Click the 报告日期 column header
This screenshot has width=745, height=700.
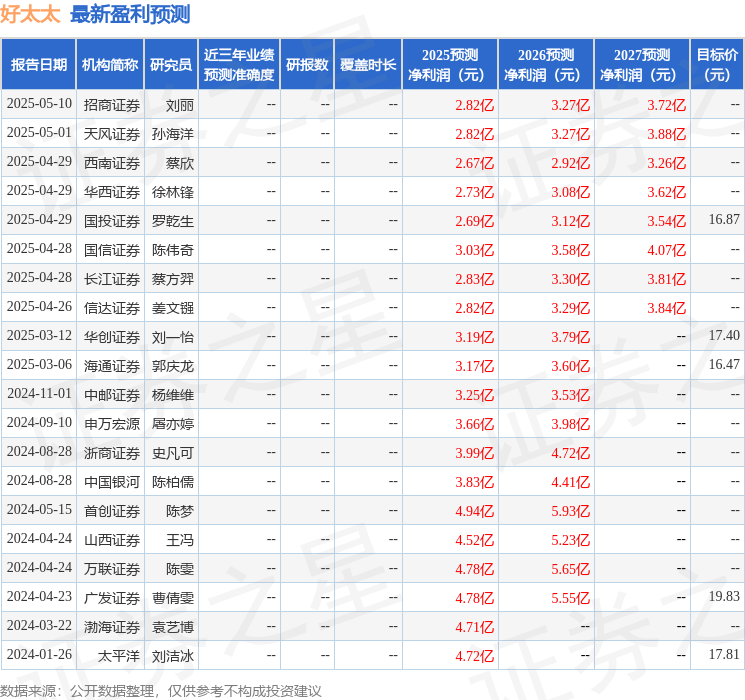coord(38,65)
